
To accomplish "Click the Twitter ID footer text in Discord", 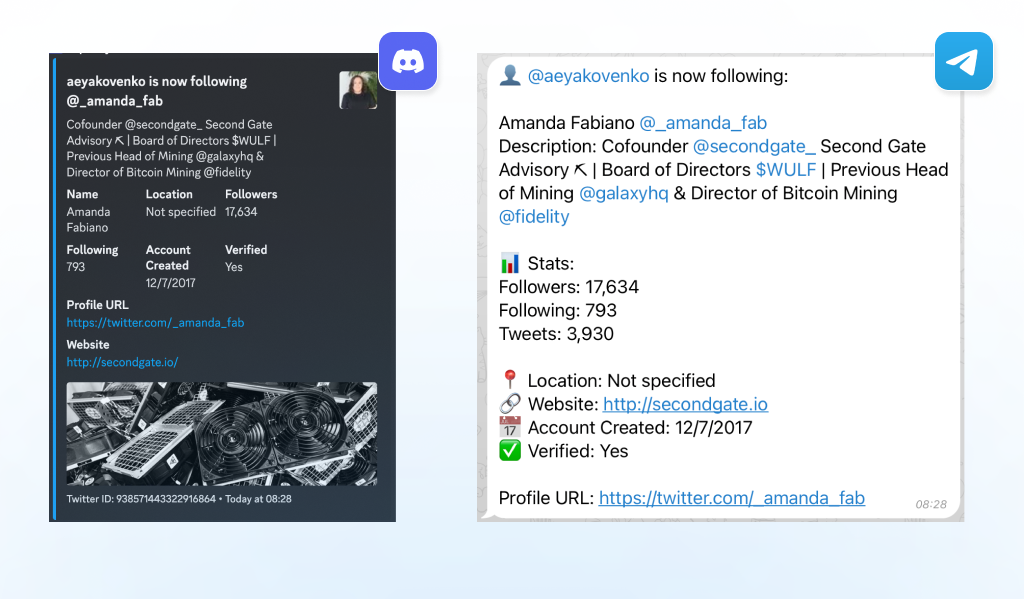I will click(141, 498).
